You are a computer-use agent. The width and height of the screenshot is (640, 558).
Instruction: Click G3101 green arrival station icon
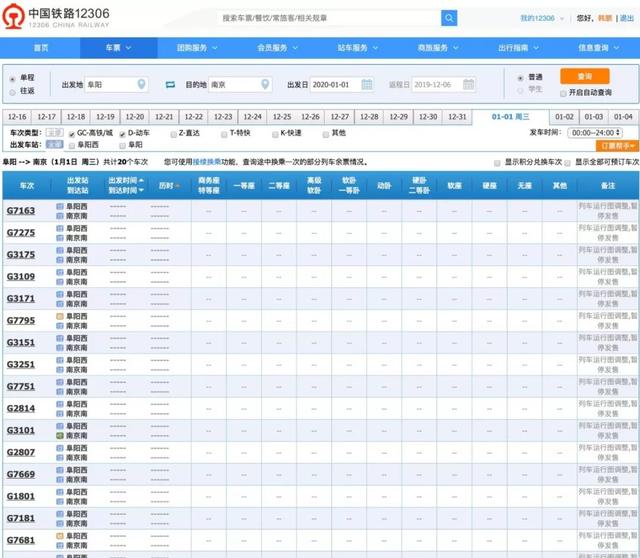point(60,436)
